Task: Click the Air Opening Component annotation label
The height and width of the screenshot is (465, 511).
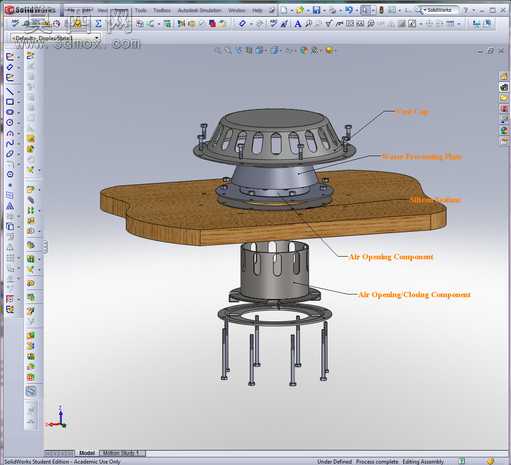Action: pos(391,257)
